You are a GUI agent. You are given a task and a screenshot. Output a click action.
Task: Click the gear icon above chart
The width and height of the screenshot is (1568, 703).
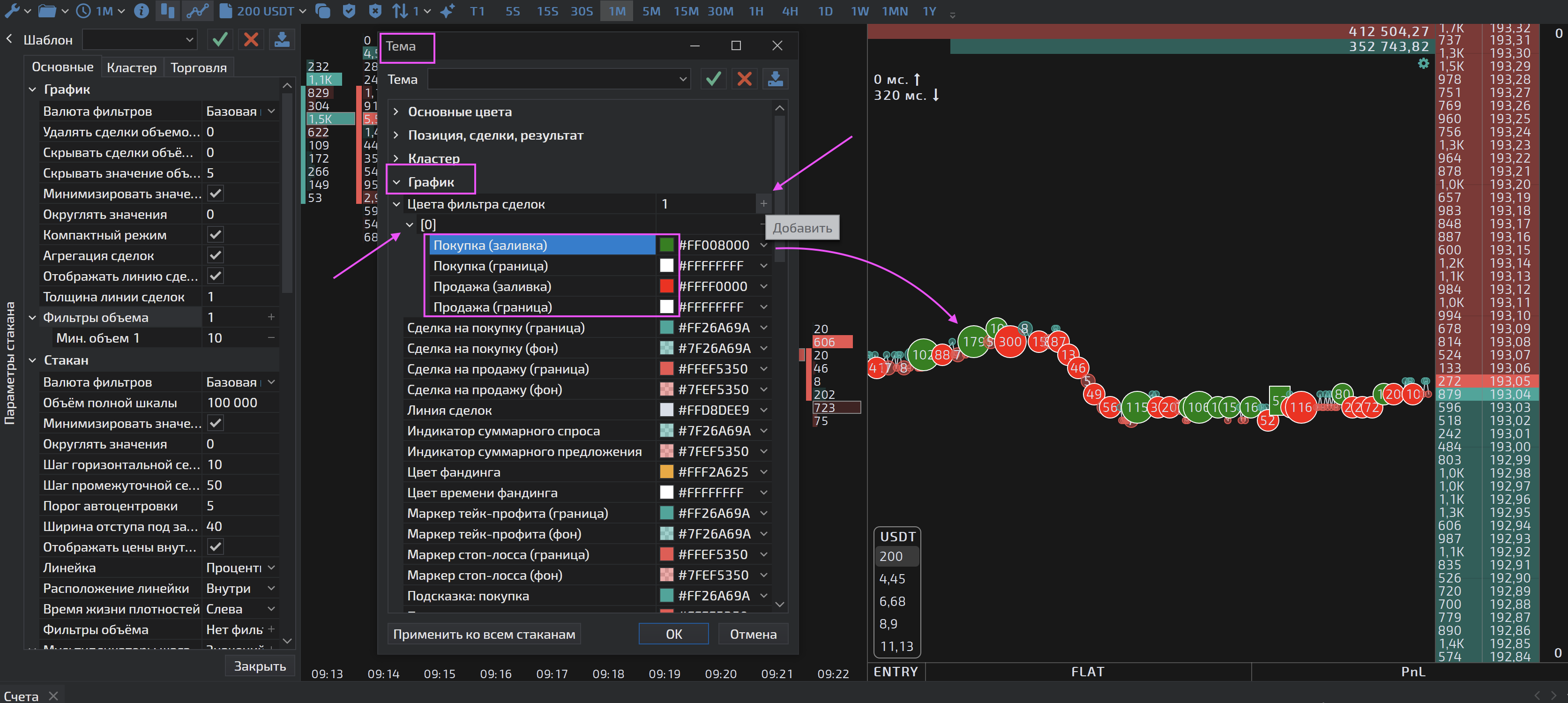coord(1423,64)
